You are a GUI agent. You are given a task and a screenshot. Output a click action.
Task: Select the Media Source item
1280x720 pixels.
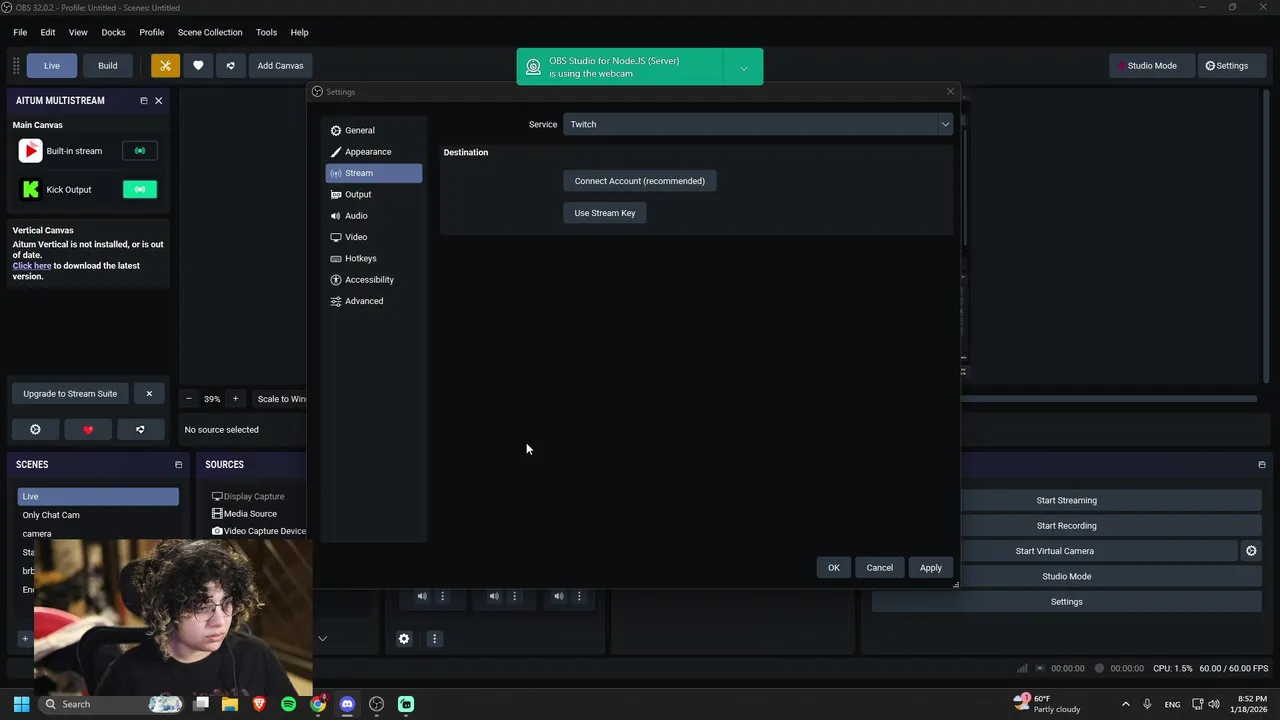coord(250,514)
